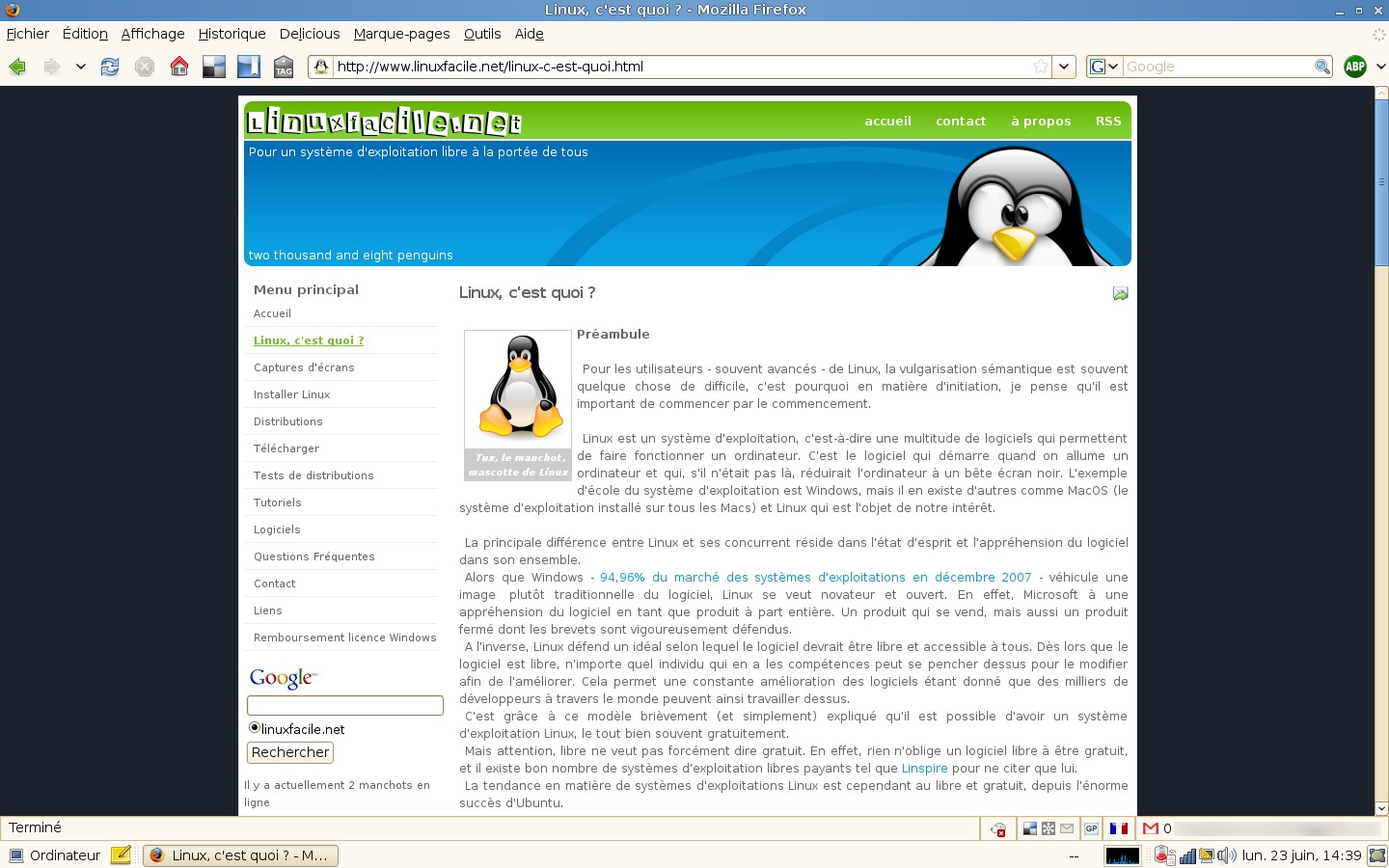Open the Delicious menu
This screenshot has height=868, width=1389.
[x=310, y=34]
